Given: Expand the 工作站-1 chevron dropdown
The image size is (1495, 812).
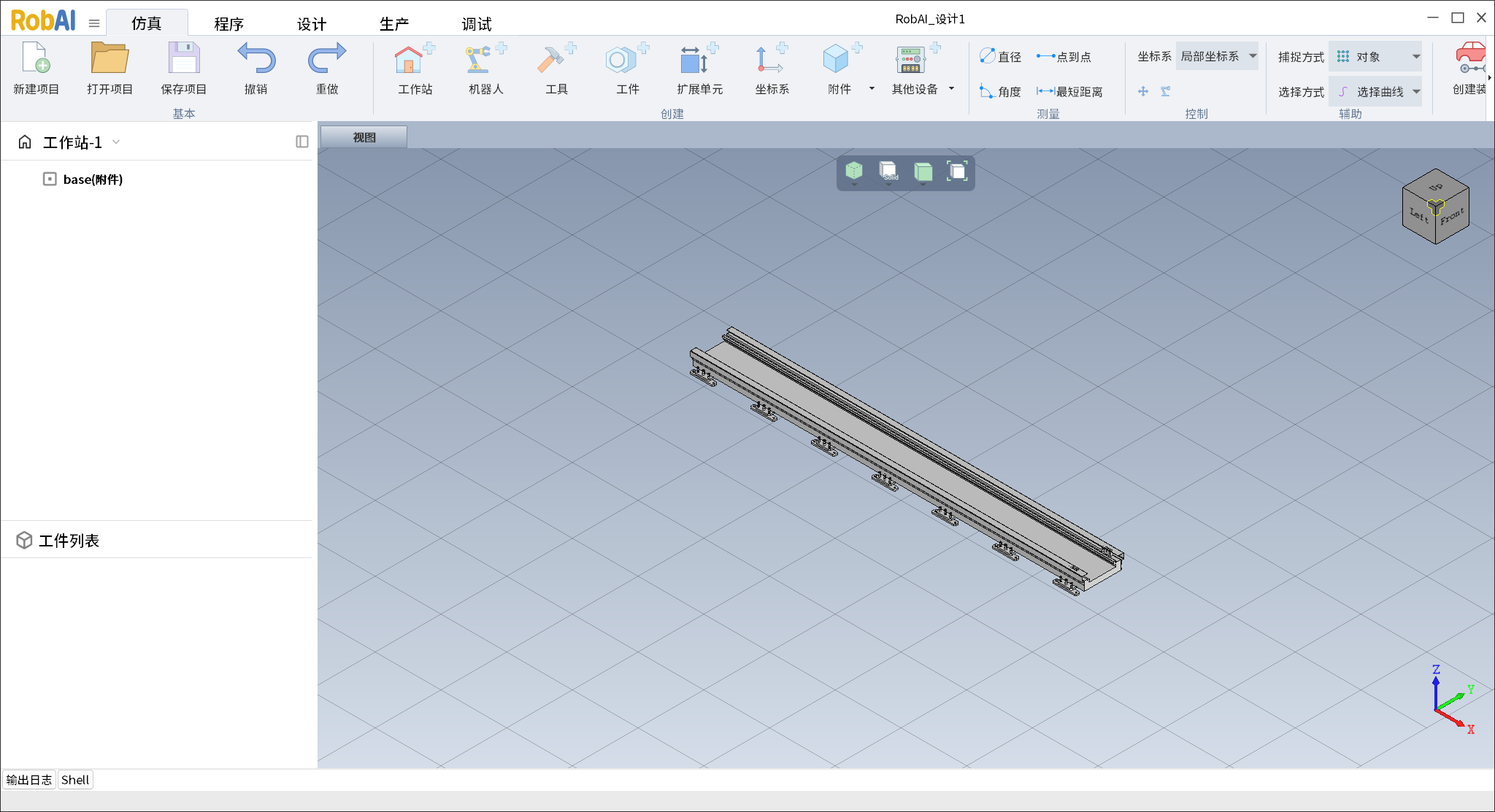Looking at the screenshot, I should tap(116, 142).
